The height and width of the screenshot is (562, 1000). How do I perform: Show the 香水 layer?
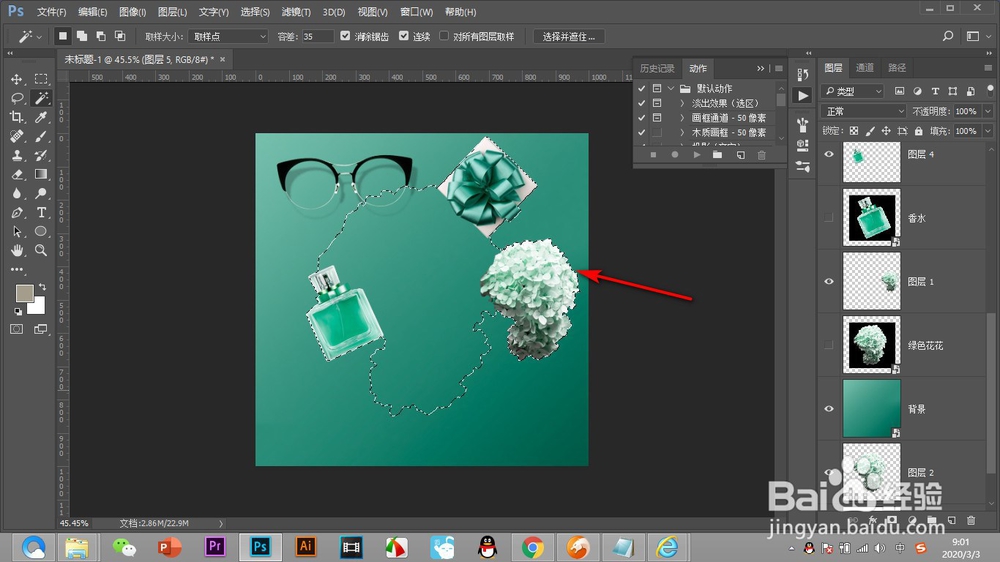[x=829, y=218]
